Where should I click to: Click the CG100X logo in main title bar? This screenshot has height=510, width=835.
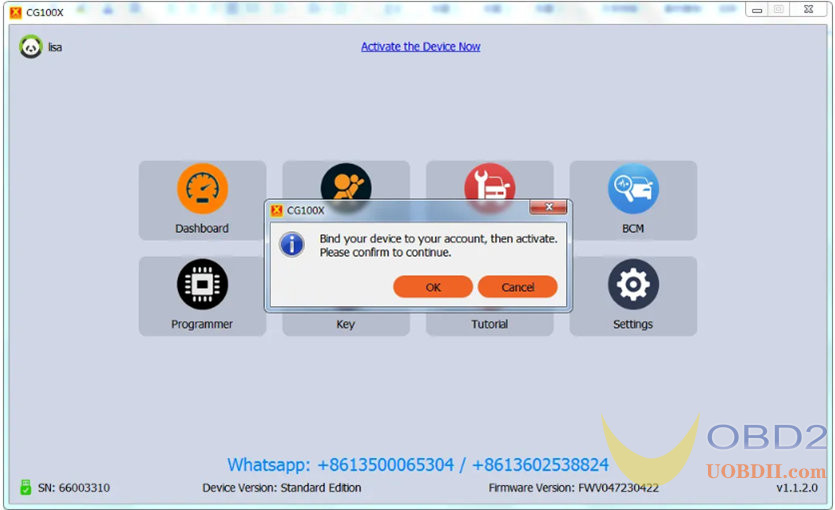(x=15, y=11)
